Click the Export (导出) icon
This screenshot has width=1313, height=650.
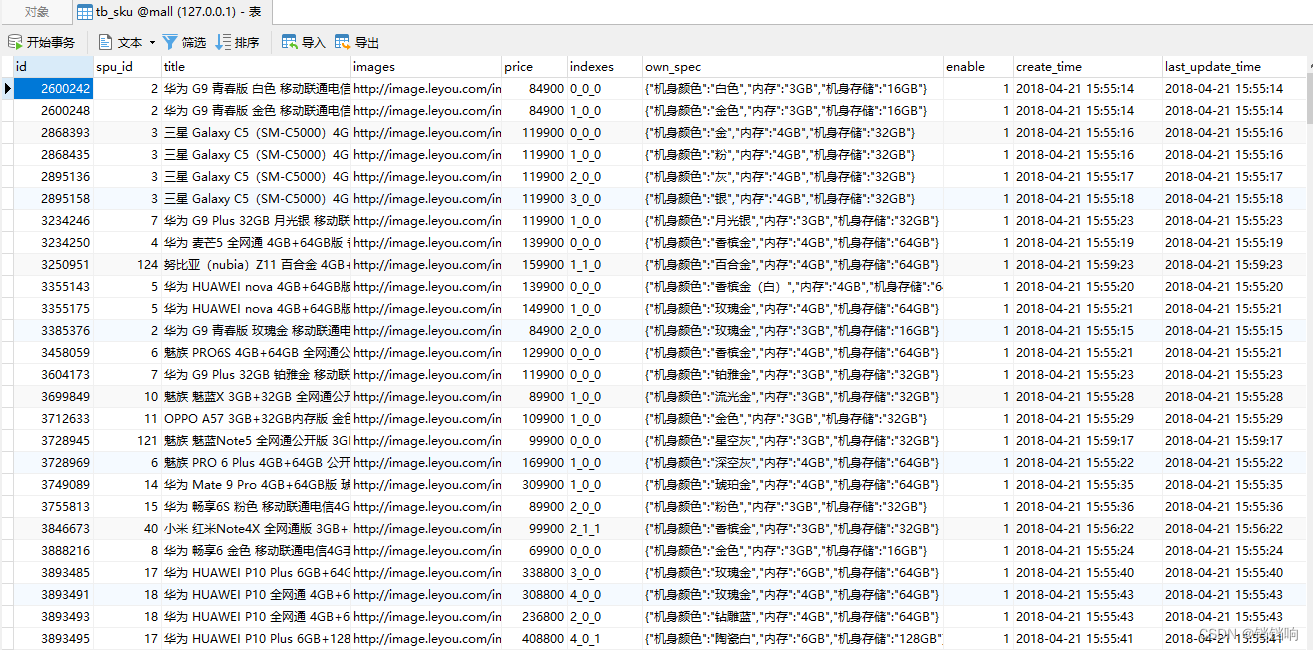(x=343, y=42)
